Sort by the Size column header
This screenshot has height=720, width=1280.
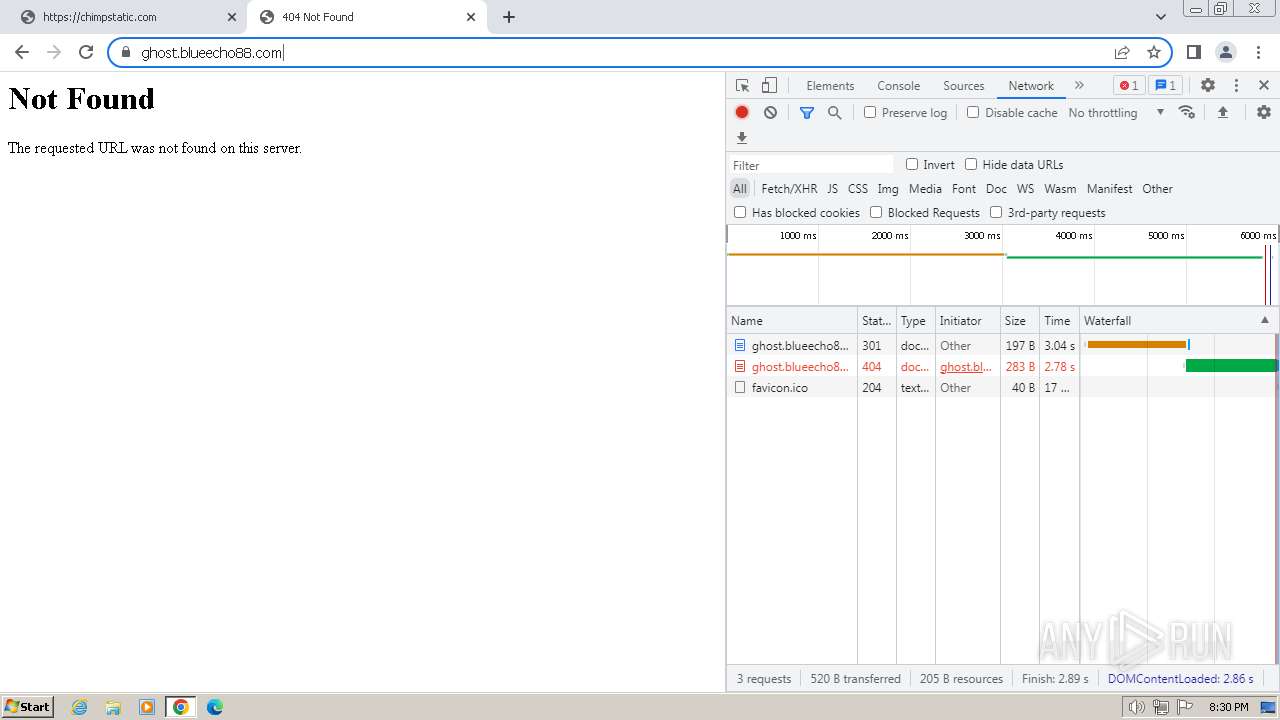coord(1019,320)
